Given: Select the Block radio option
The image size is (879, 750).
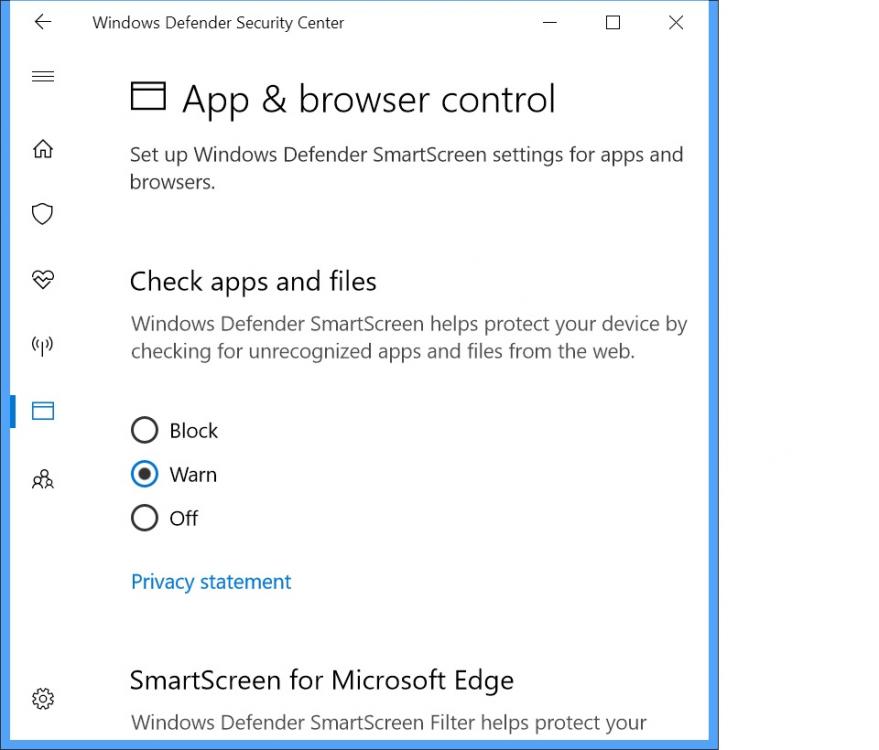Looking at the screenshot, I should pos(144,430).
